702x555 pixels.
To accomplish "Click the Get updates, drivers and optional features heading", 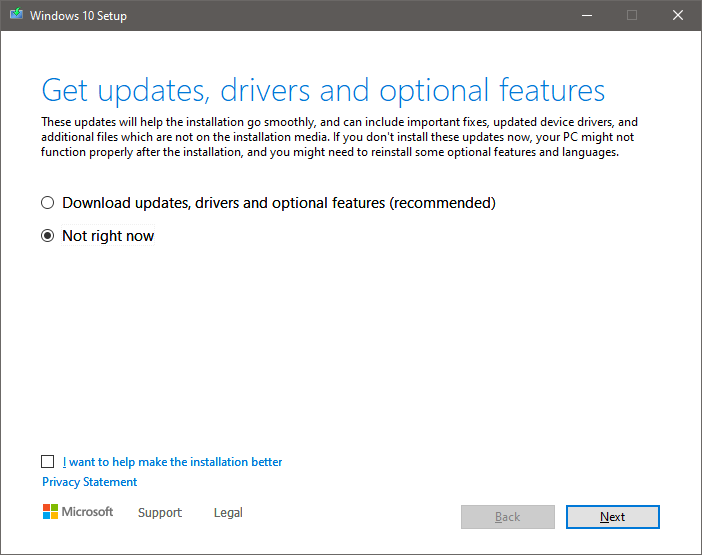I will (323, 91).
